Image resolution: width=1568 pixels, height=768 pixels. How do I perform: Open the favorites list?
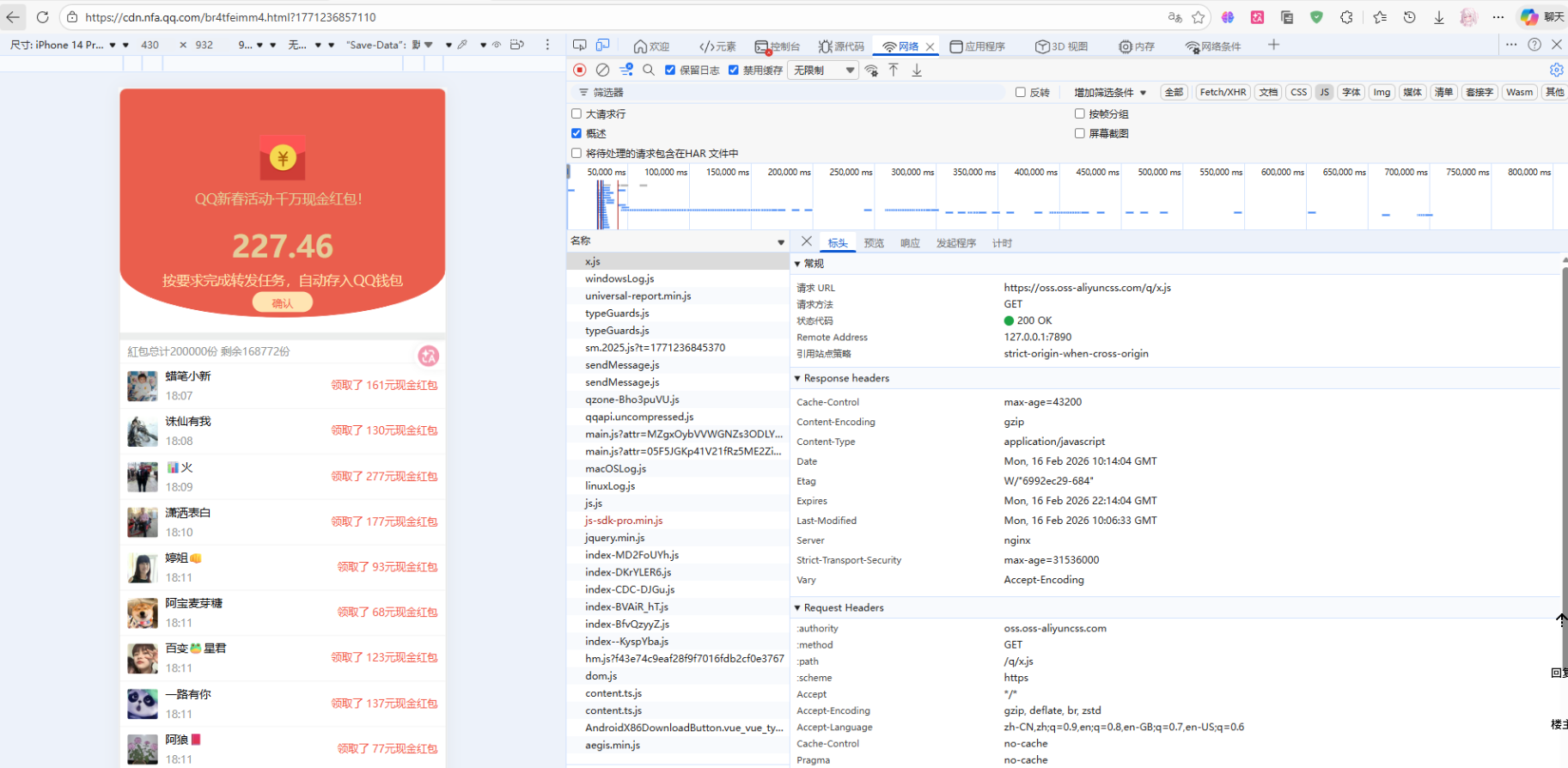(1380, 17)
